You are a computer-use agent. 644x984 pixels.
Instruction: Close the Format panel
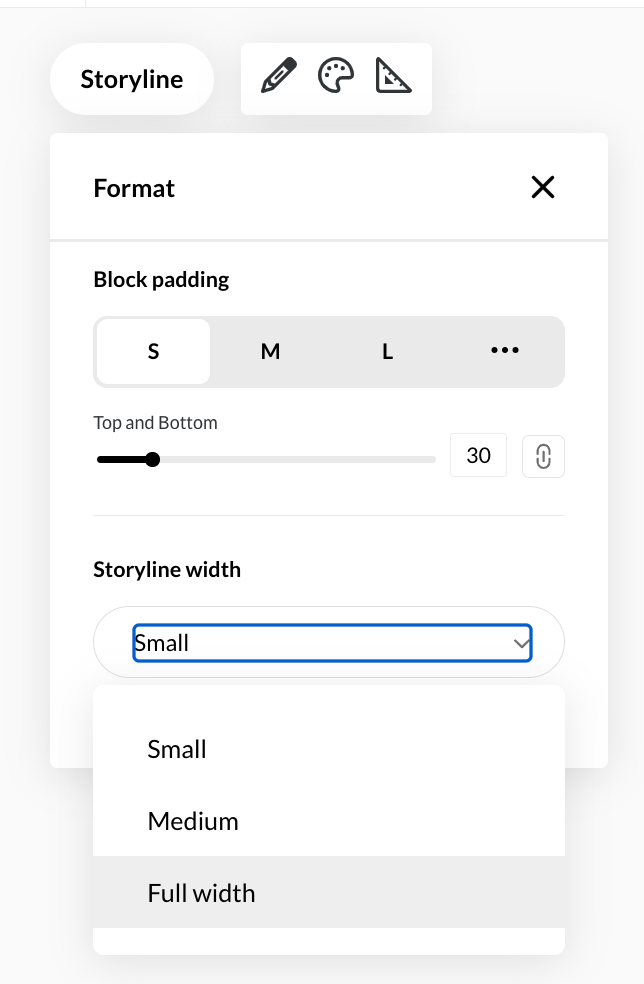coord(543,187)
